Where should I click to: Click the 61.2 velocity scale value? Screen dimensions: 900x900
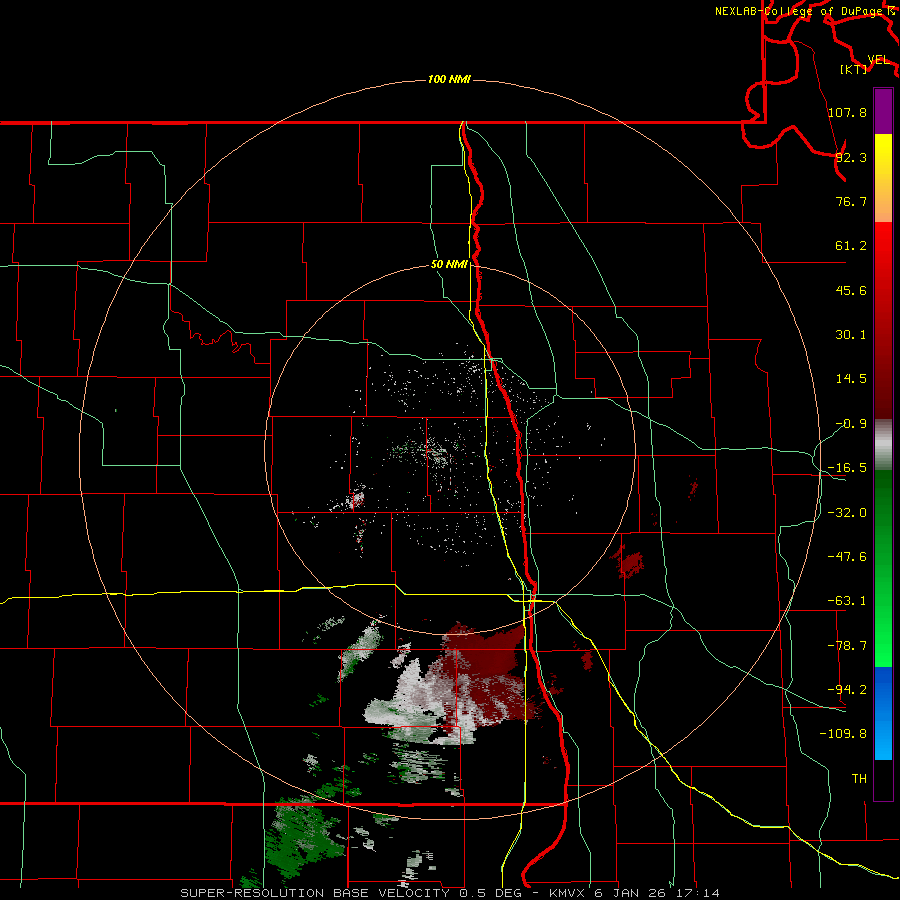[x=851, y=246]
